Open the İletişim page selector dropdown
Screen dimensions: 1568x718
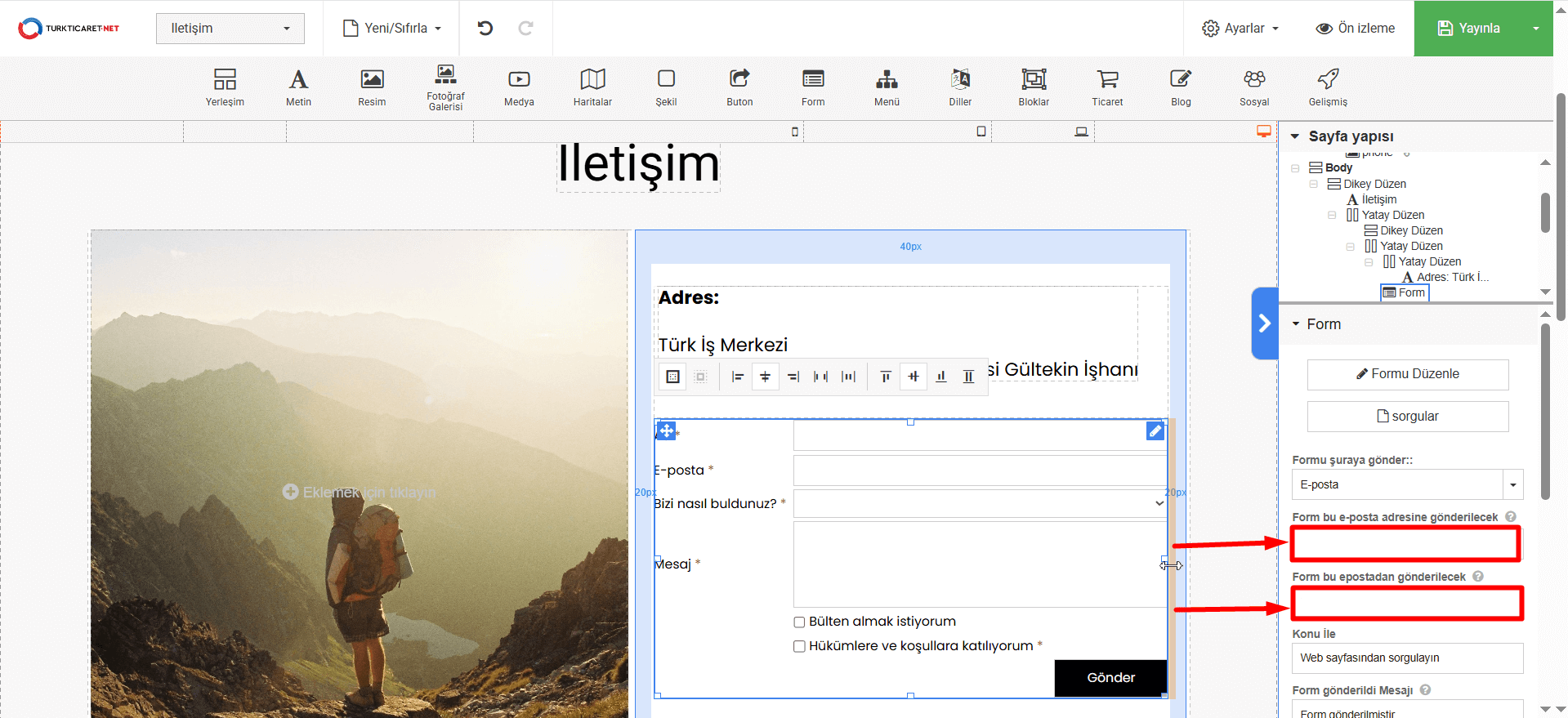(230, 28)
